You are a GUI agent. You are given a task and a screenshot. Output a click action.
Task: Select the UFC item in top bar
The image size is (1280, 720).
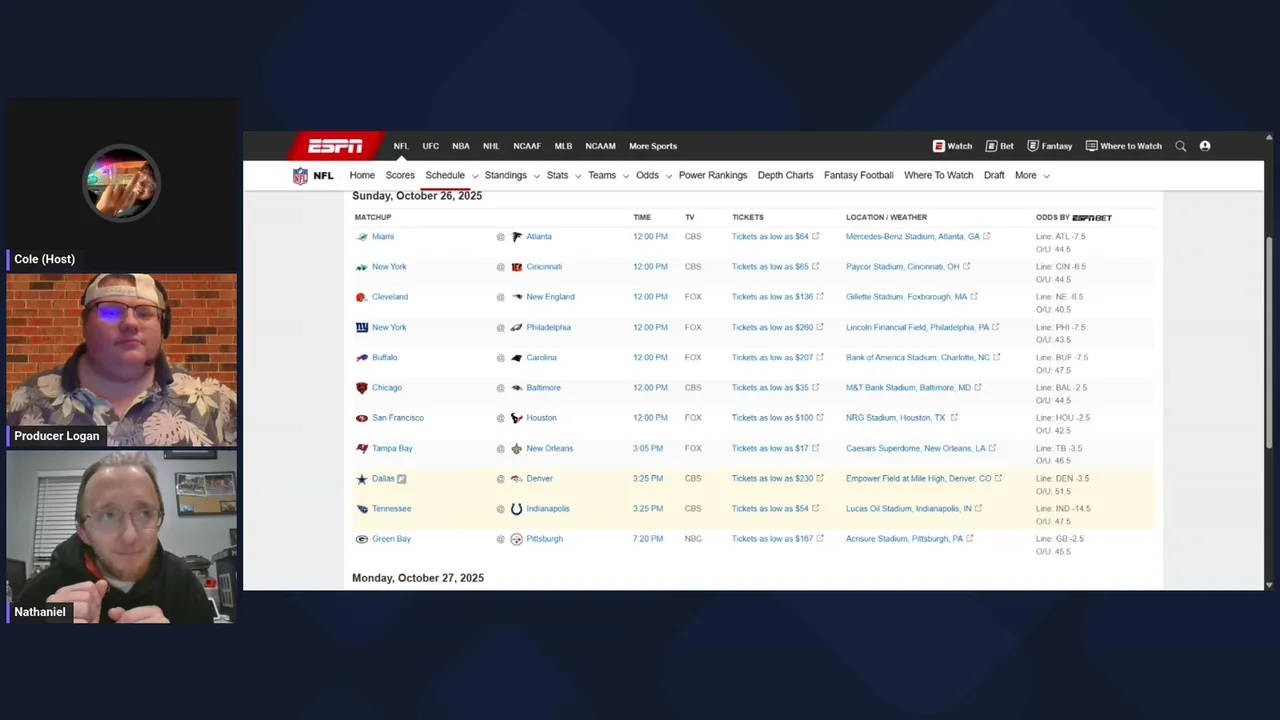click(x=431, y=146)
